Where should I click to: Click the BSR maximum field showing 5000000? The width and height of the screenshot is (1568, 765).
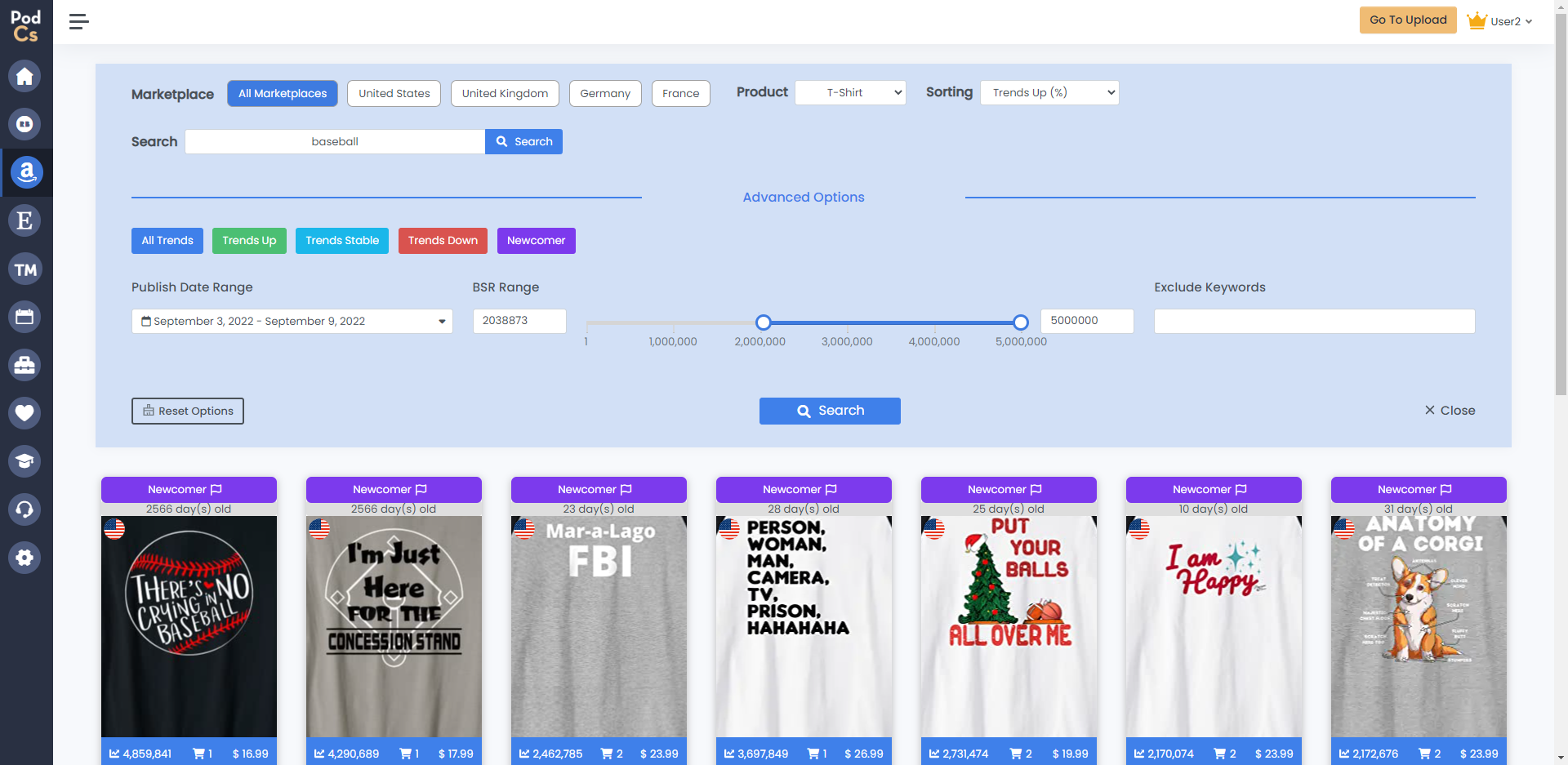tap(1087, 321)
